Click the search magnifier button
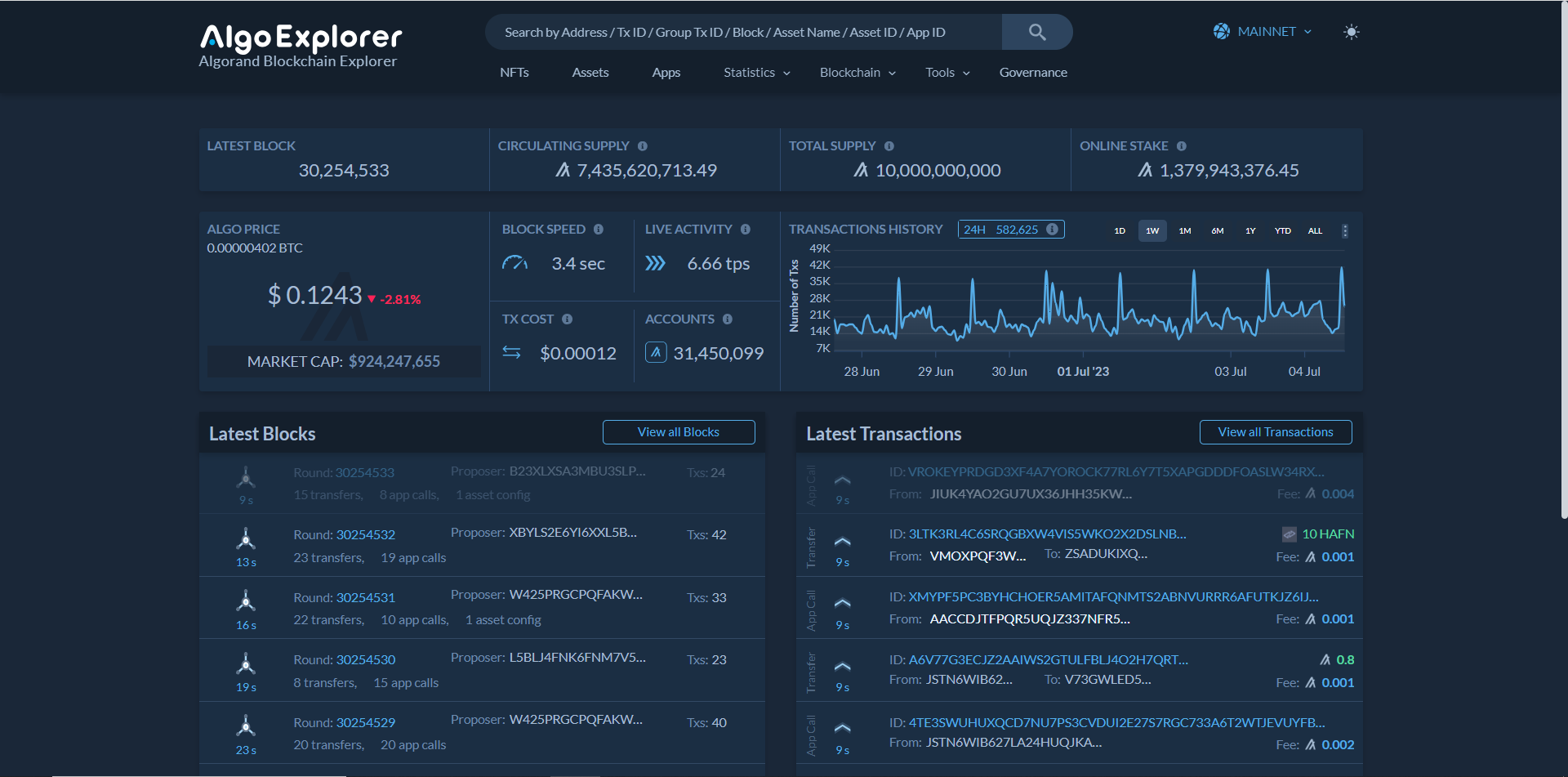Viewport: 1568px width, 777px height. [x=1037, y=32]
